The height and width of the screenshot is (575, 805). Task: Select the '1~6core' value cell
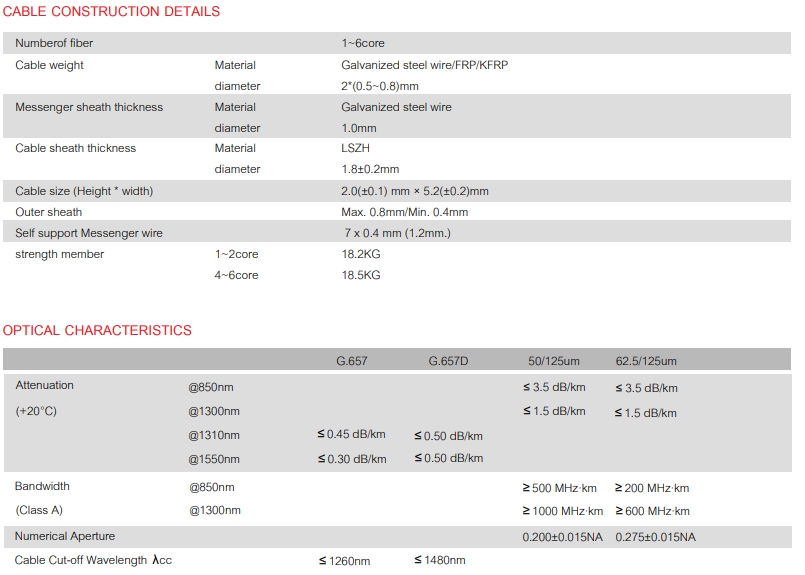coord(363,44)
